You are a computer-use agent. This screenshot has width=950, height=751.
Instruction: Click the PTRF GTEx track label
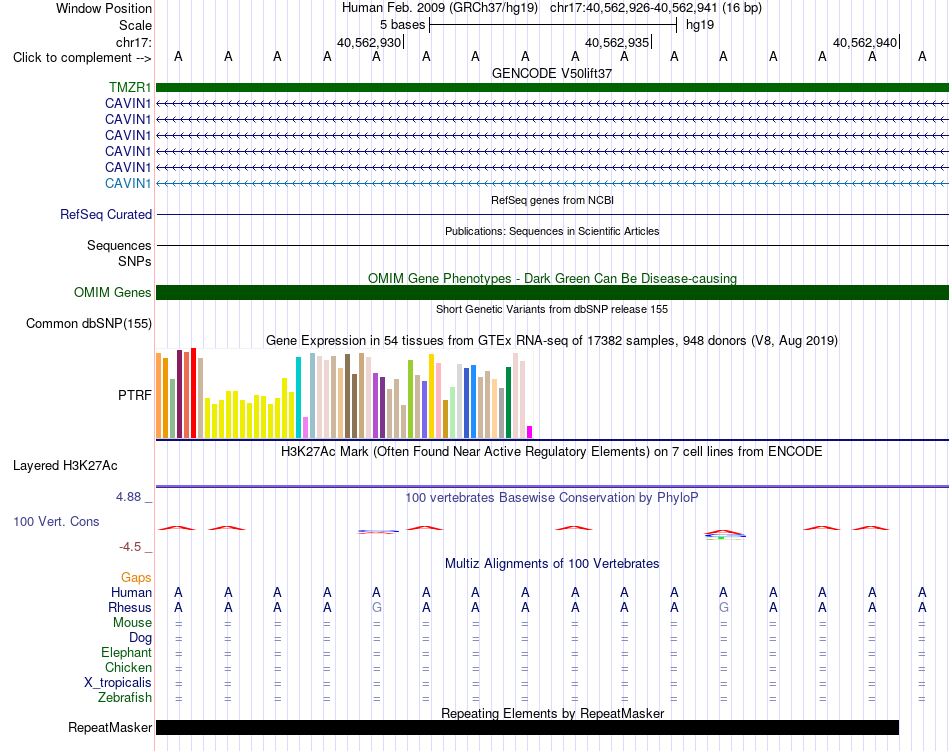pos(135,395)
